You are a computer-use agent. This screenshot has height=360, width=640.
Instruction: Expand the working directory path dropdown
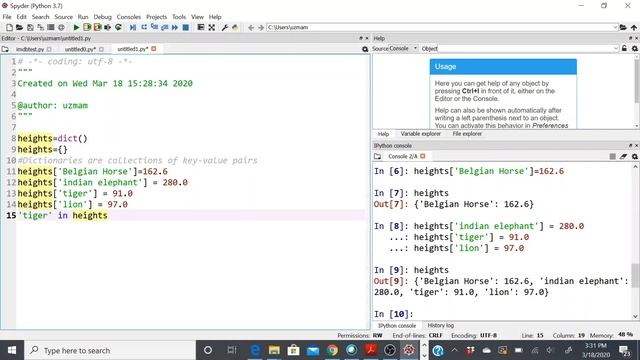tap(615, 27)
